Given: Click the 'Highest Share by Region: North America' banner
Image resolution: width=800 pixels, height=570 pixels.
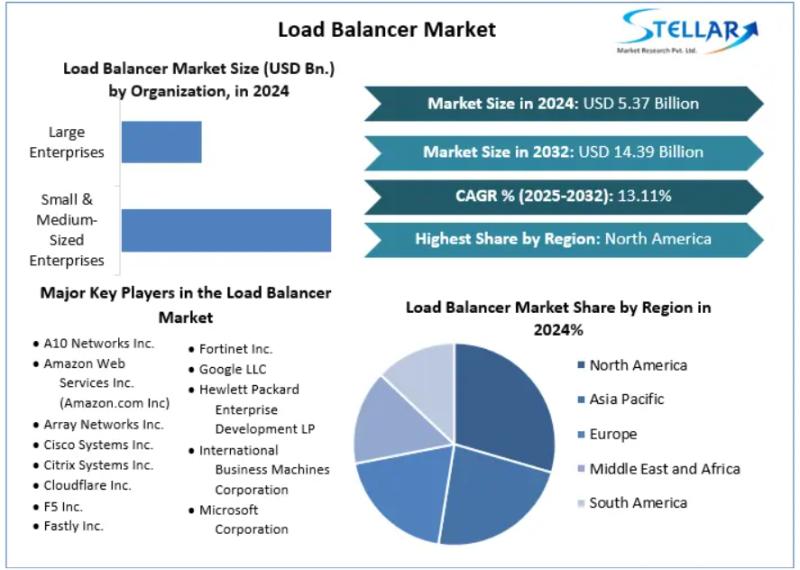Looking at the screenshot, I should (563, 239).
